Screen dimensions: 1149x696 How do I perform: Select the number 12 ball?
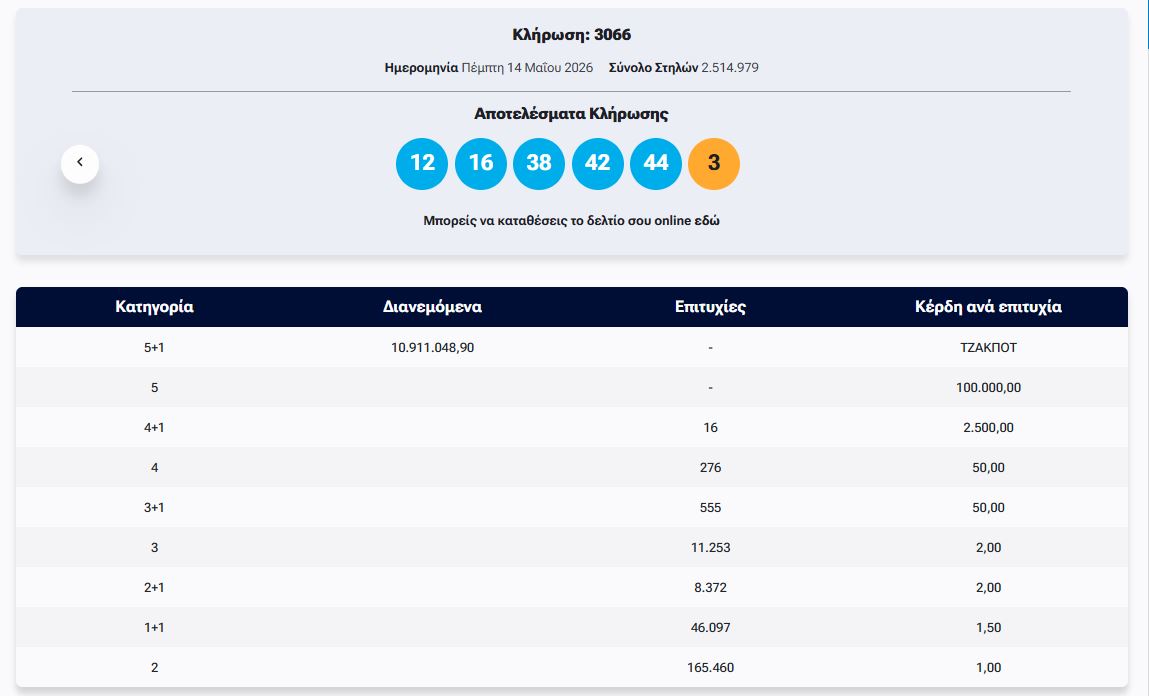pos(422,163)
